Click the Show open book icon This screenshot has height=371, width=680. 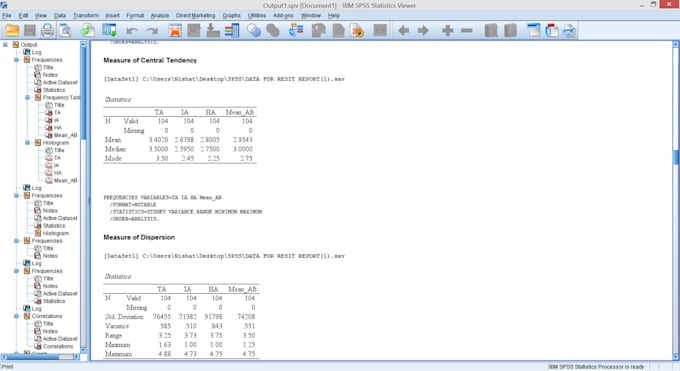(x=491, y=30)
